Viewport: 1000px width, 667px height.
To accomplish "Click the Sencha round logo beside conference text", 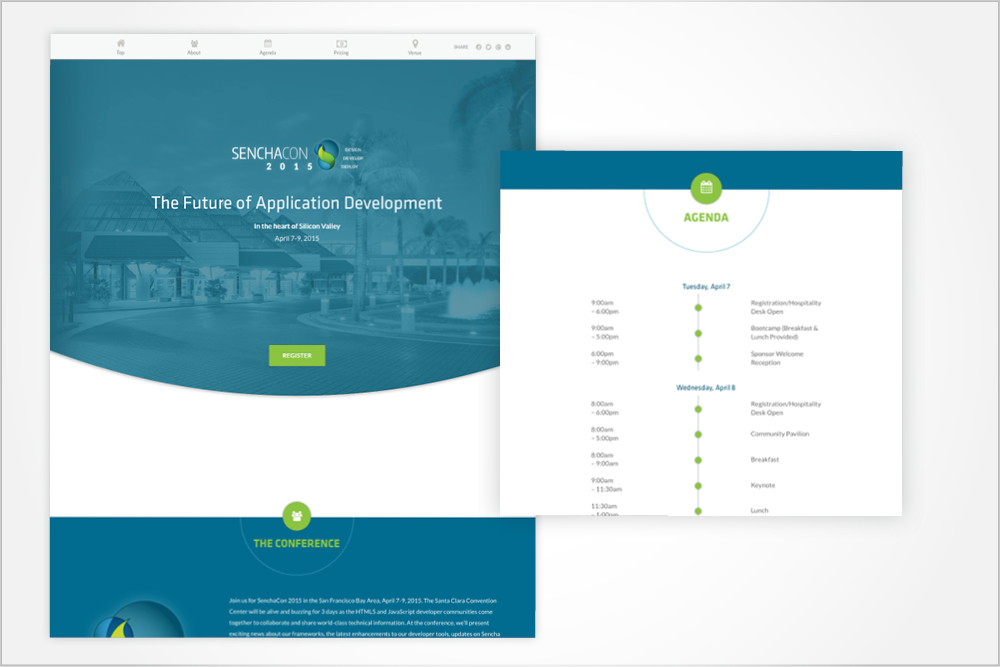I will point(139,619).
